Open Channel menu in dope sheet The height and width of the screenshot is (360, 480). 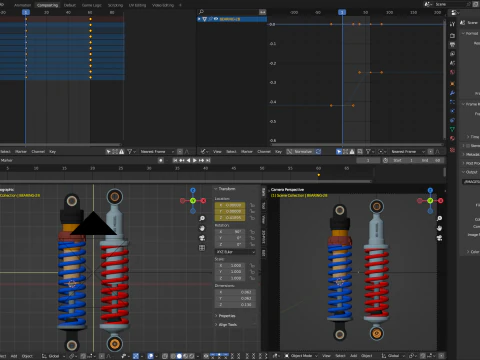38,152
